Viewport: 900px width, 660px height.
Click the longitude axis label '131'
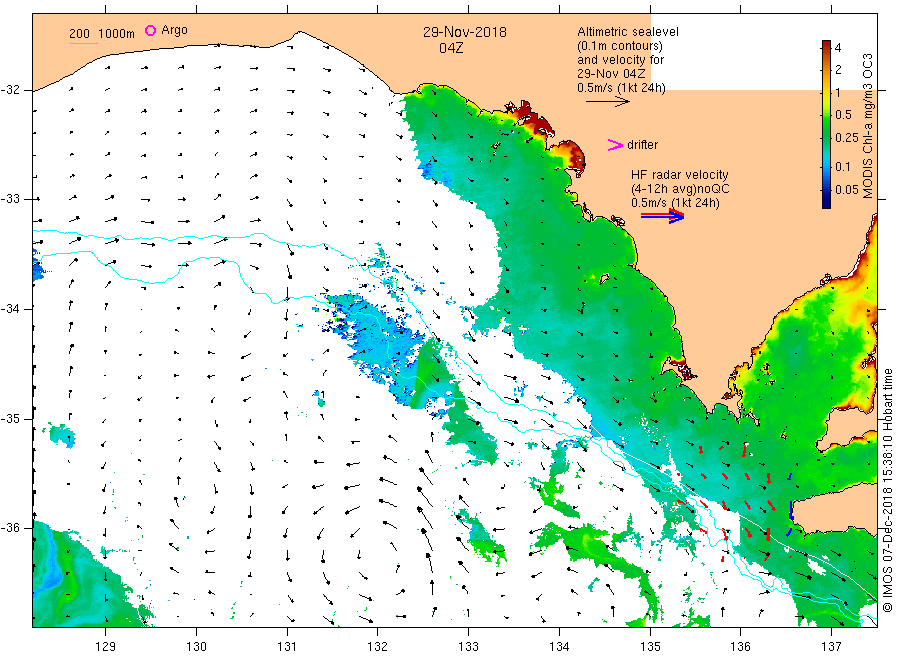click(287, 647)
